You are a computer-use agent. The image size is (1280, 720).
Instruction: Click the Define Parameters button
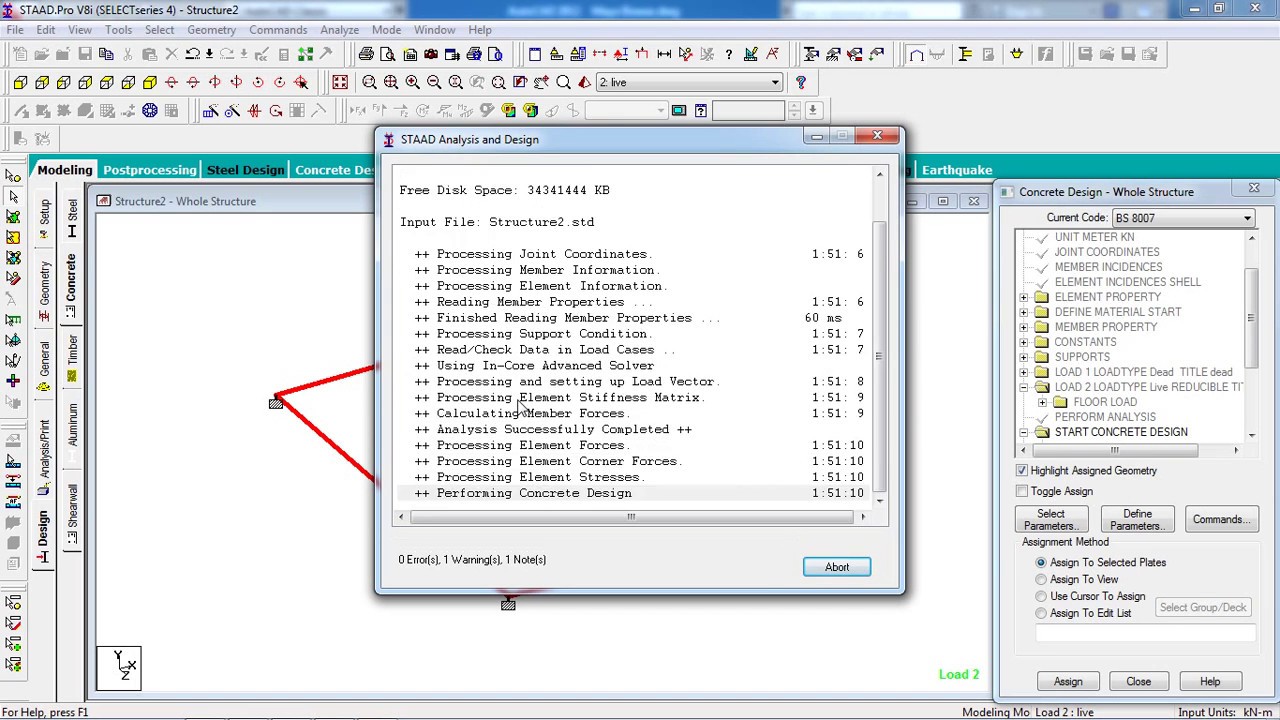pyautogui.click(x=1137, y=520)
